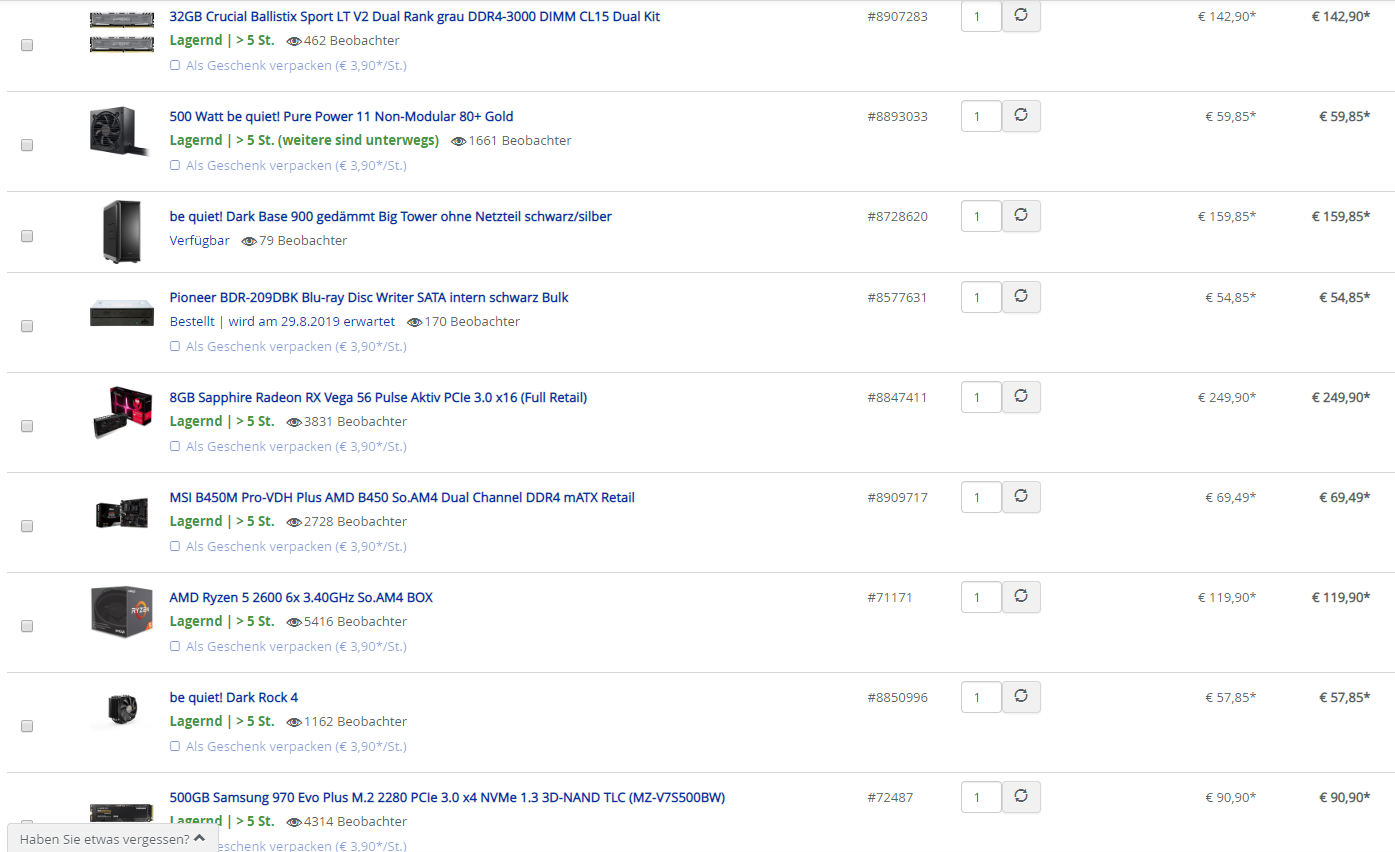Edit quantity field for Pure Power 11

tap(981, 116)
